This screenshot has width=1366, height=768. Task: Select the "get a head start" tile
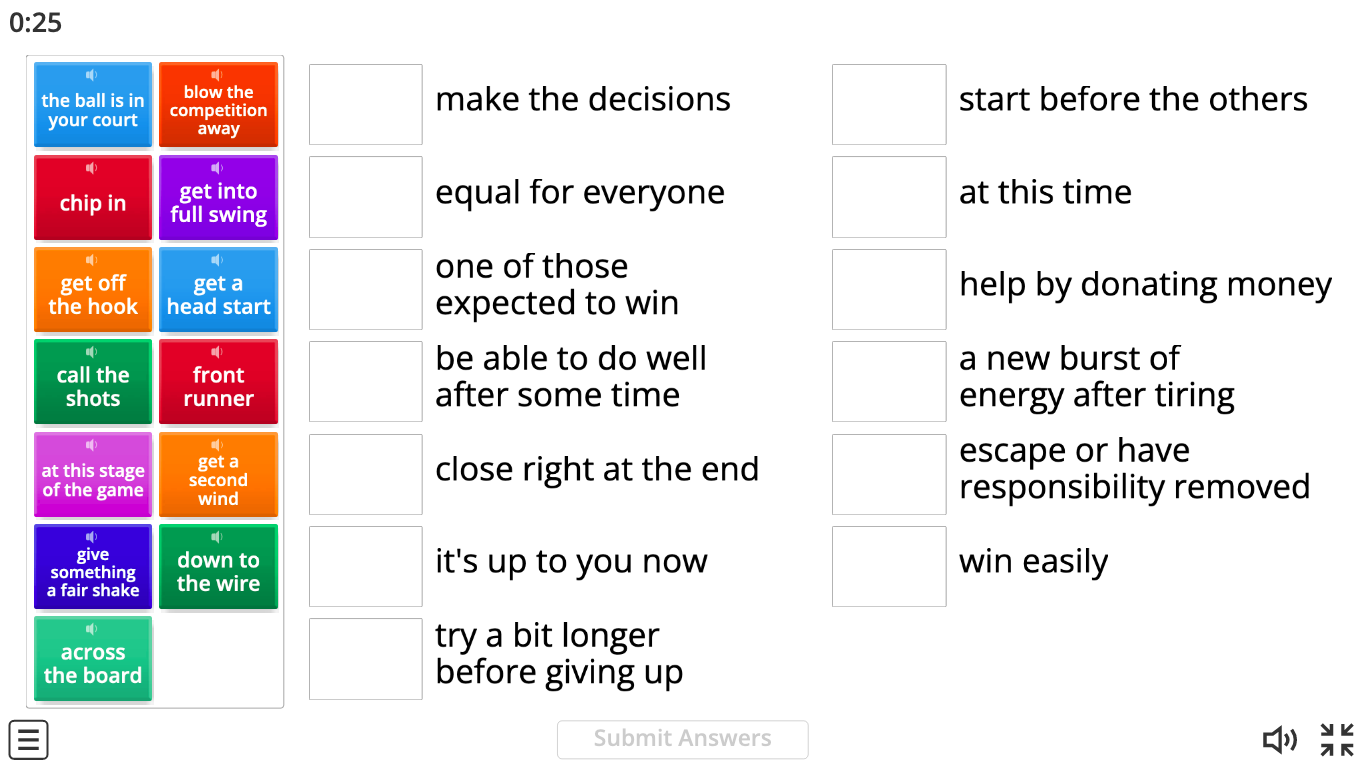(218, 290)
